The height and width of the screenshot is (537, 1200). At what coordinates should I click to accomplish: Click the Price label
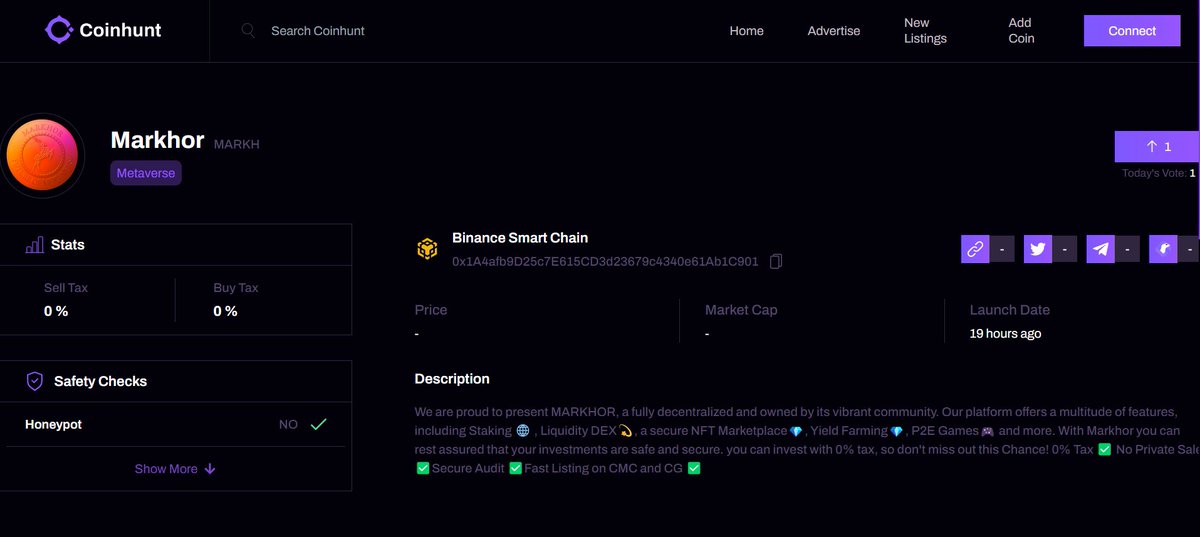431,310
